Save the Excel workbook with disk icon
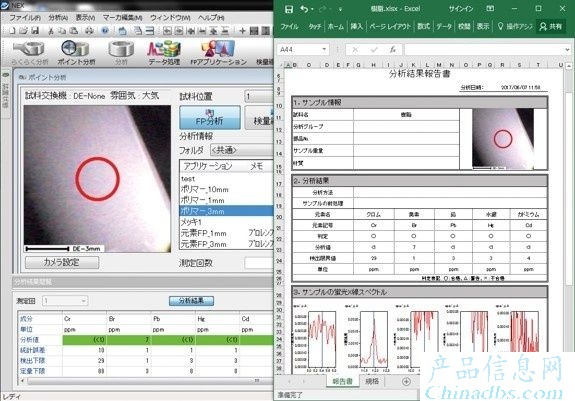 point(289,9)
